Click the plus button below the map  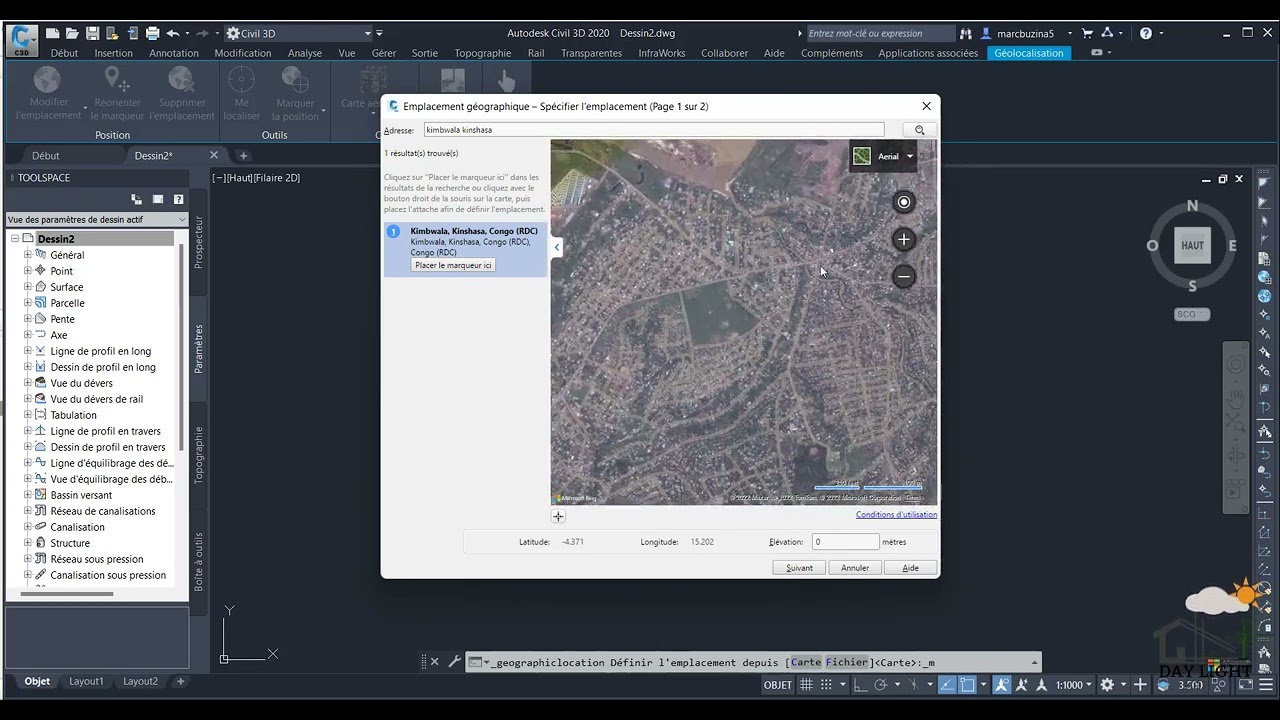click(558, 516)
